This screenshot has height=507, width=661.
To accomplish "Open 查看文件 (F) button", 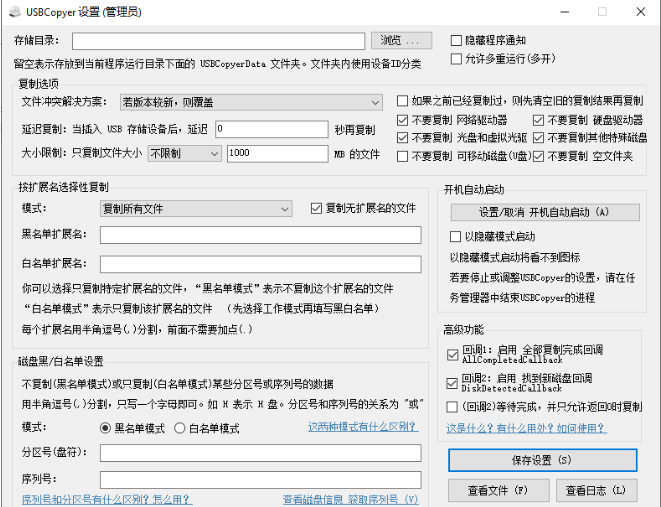I will coord(497,490).
